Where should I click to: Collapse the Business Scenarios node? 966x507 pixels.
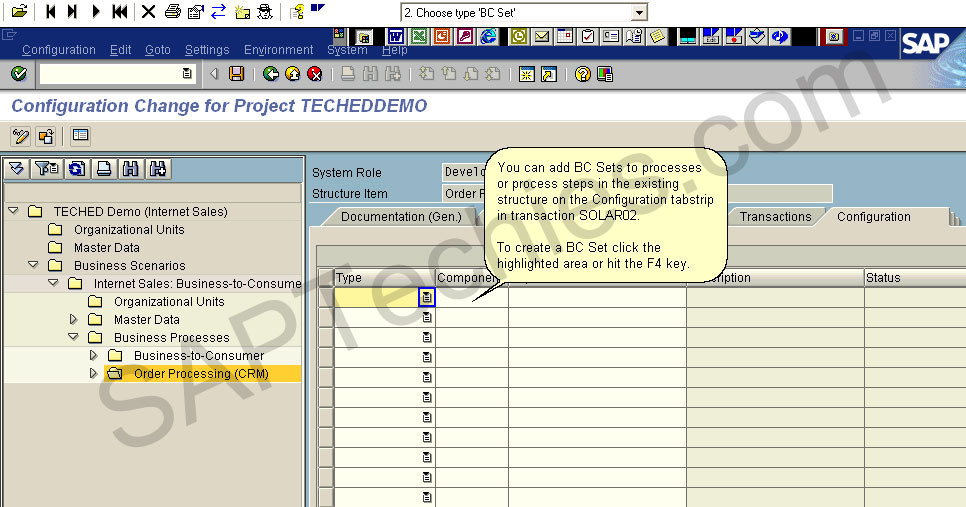33,266
